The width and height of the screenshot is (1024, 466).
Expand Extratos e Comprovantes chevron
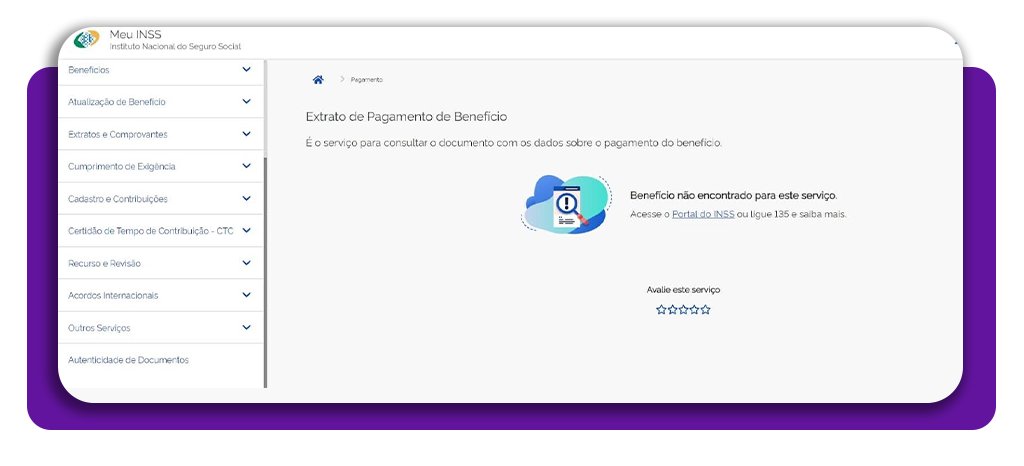point(246,134)
